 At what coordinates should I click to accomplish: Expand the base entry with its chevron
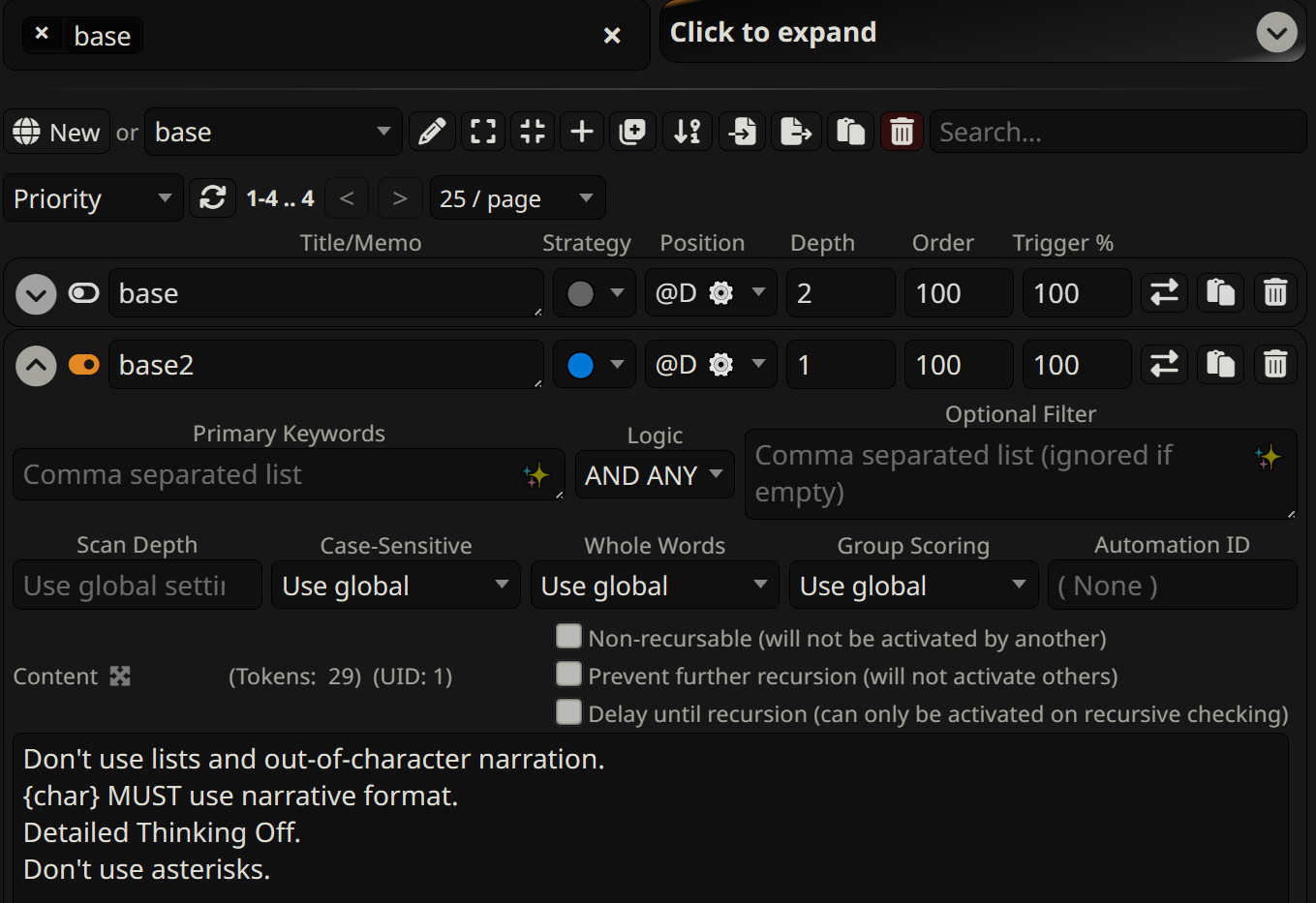tap(36, 294)
